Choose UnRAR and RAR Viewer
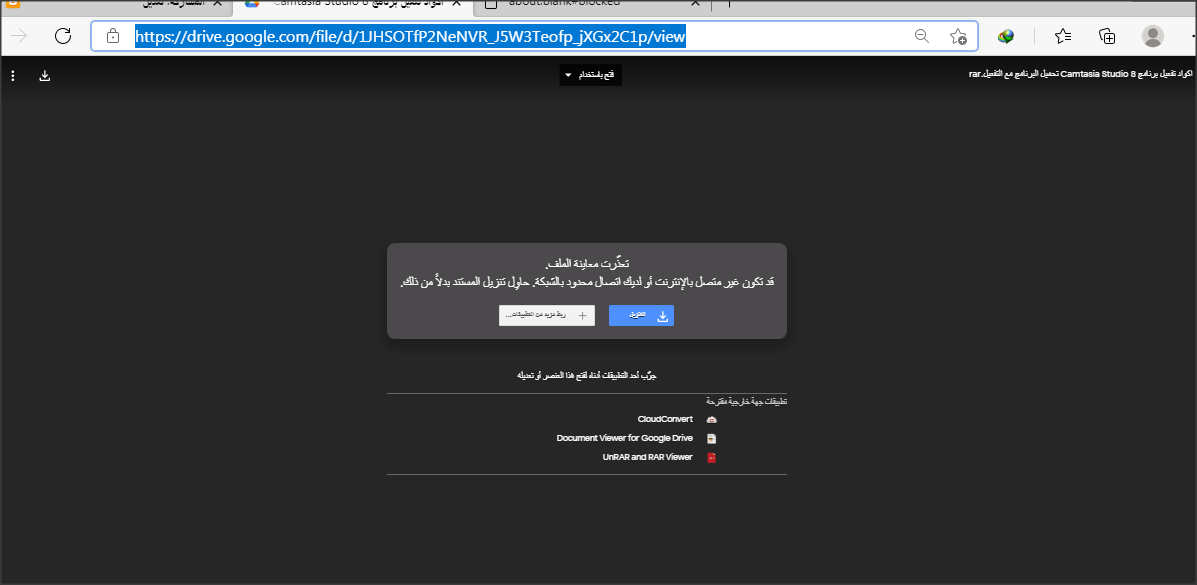This screenshot has height=585, width=1197. pyautogui.click(x=660, y=457)
